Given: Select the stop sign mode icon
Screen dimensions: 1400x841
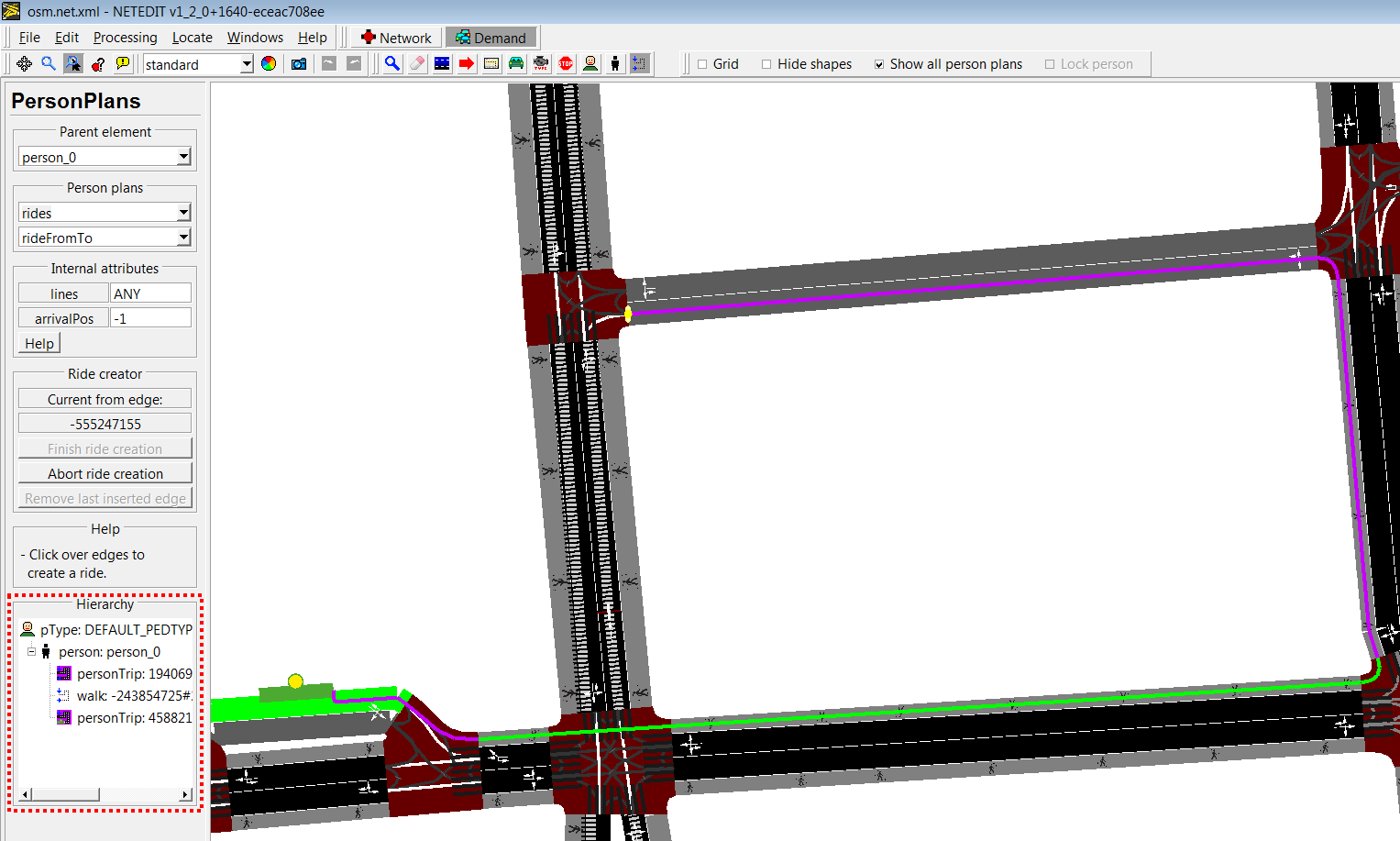Looking at the screenshot, I should (566, 63).
